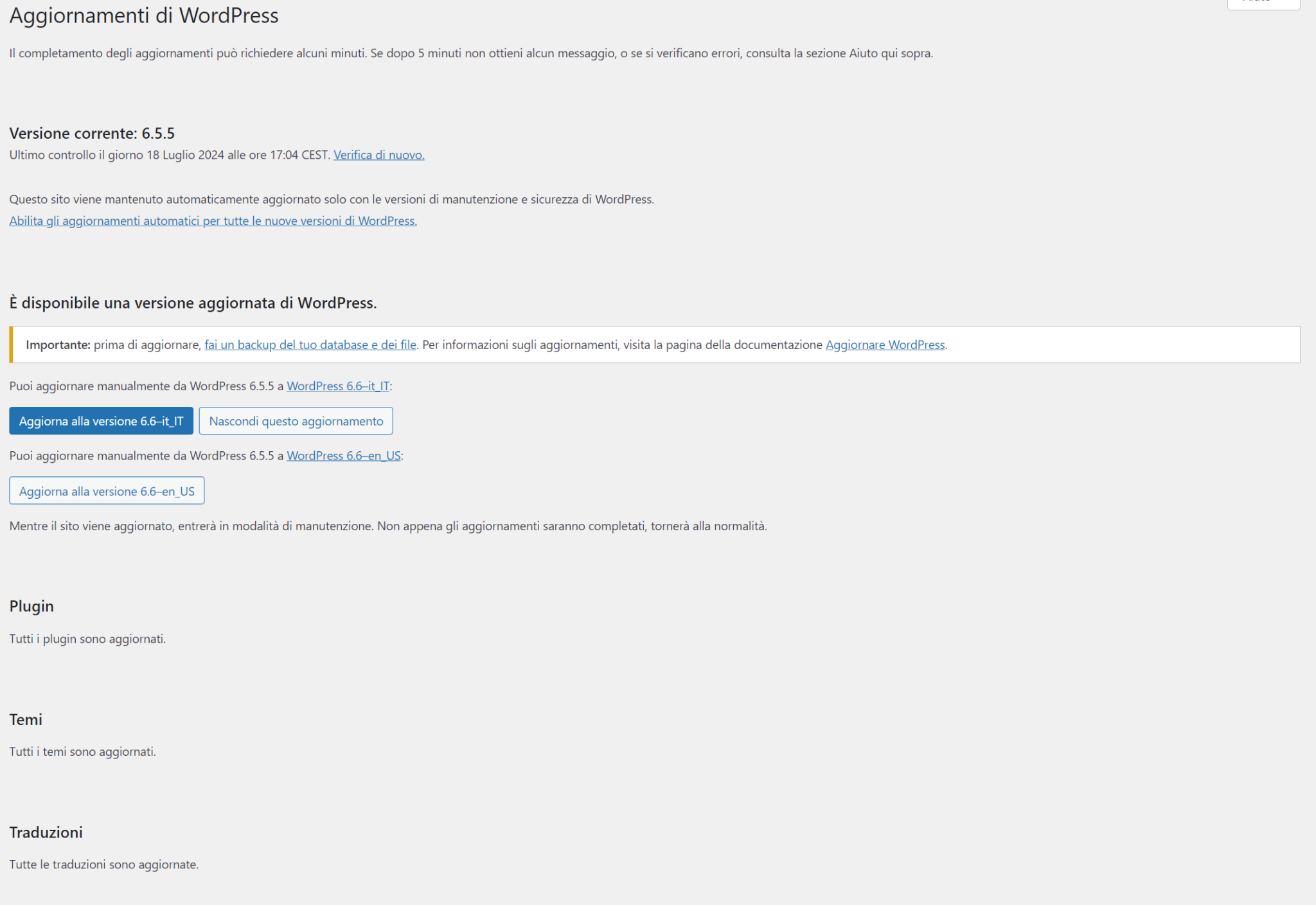
Task: Click Aggiorna alla versione 6.6–it_IT
Action: coord(101,421)
